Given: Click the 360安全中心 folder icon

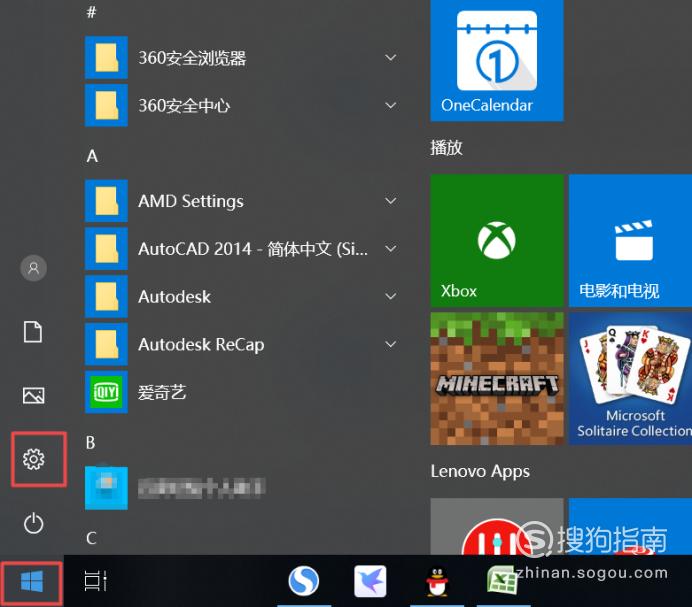Looking at the screenshot, I should click(106, 106).
